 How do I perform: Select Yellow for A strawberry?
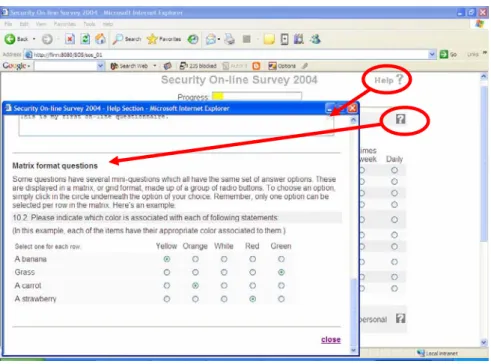(x=167, y=299)
